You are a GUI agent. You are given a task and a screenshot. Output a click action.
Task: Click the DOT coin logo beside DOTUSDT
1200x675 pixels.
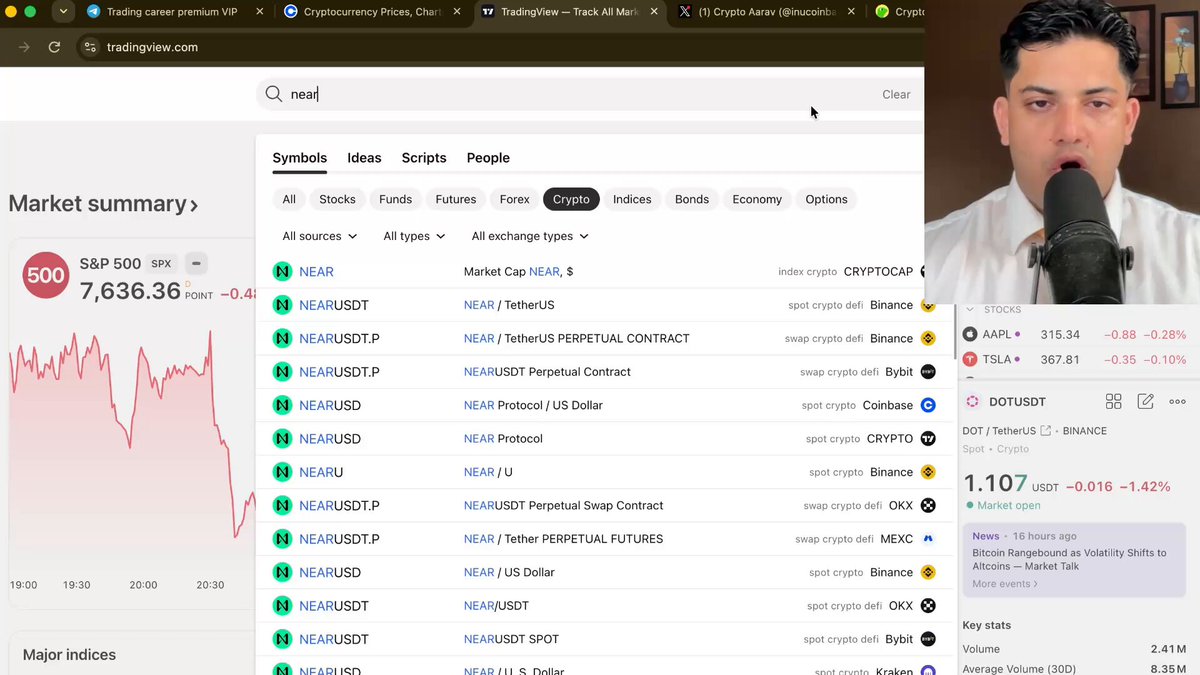click(972, 401)
